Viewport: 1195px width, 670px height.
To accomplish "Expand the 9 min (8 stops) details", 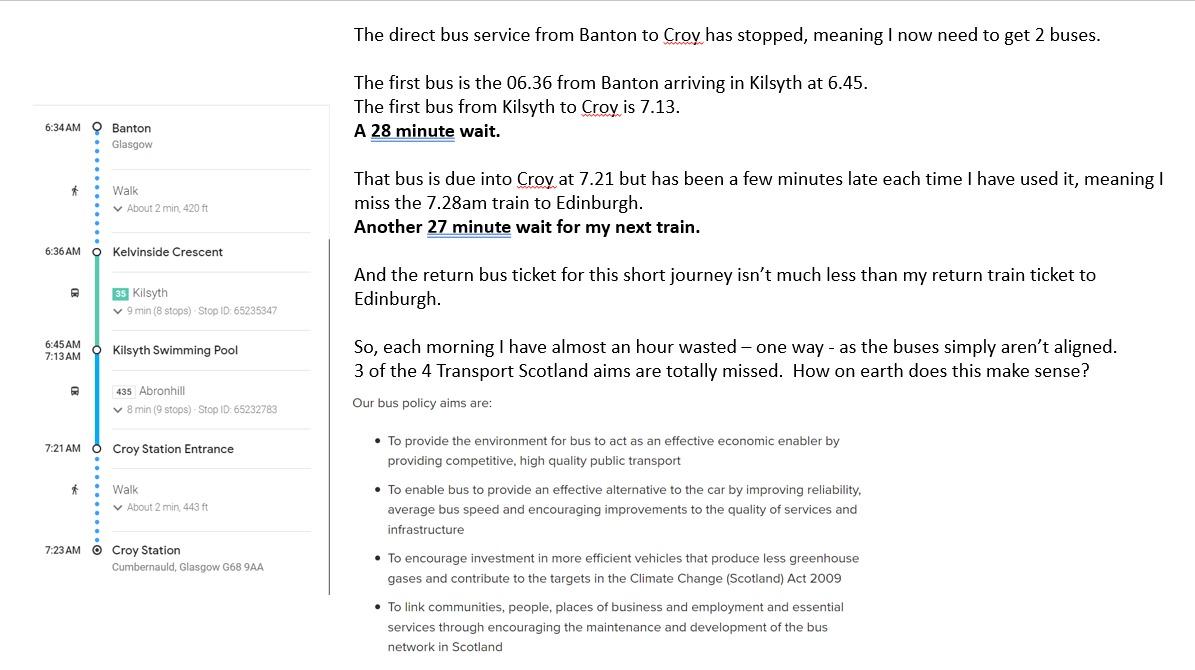I will 117,311.
